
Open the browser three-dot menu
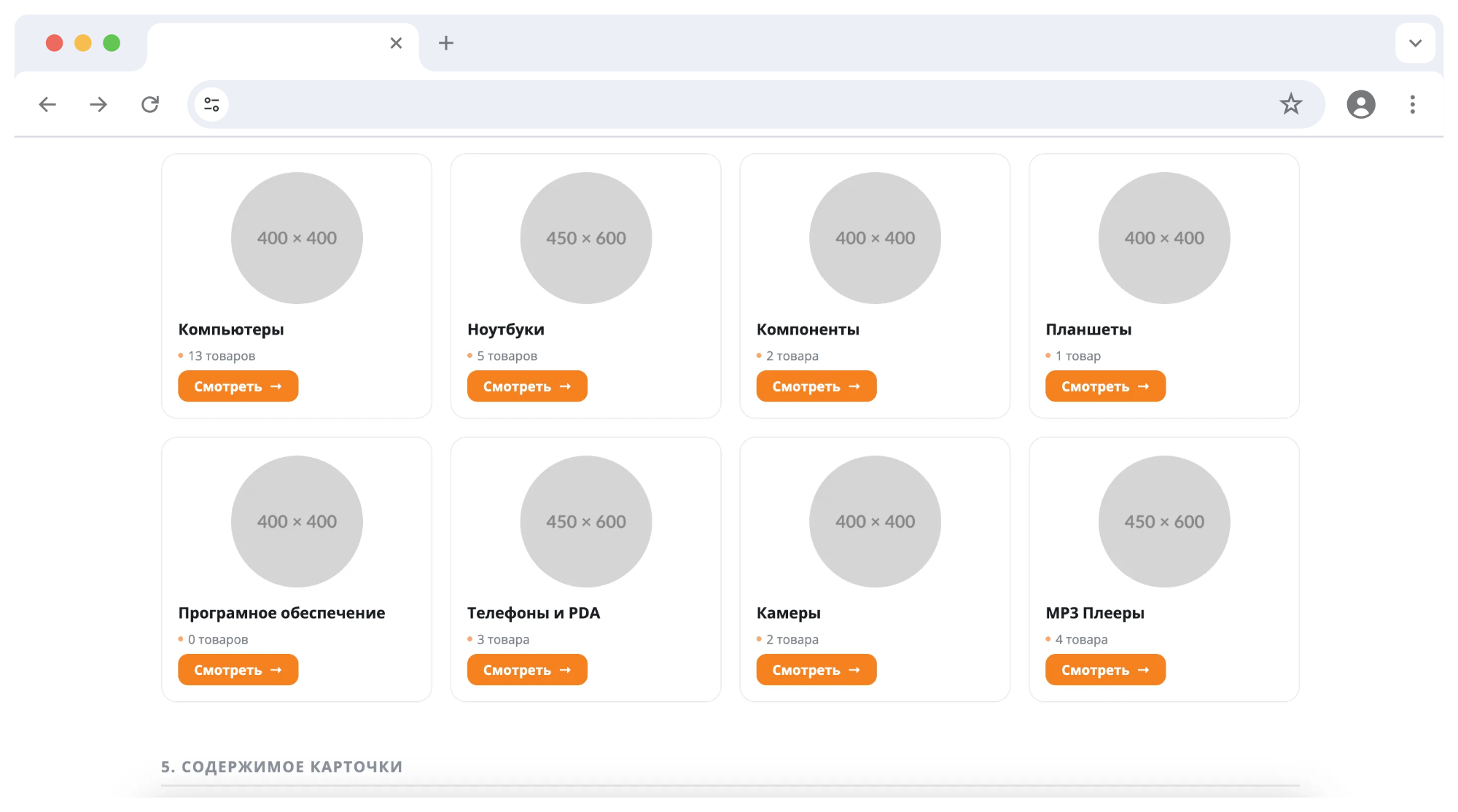point(1412,104)
